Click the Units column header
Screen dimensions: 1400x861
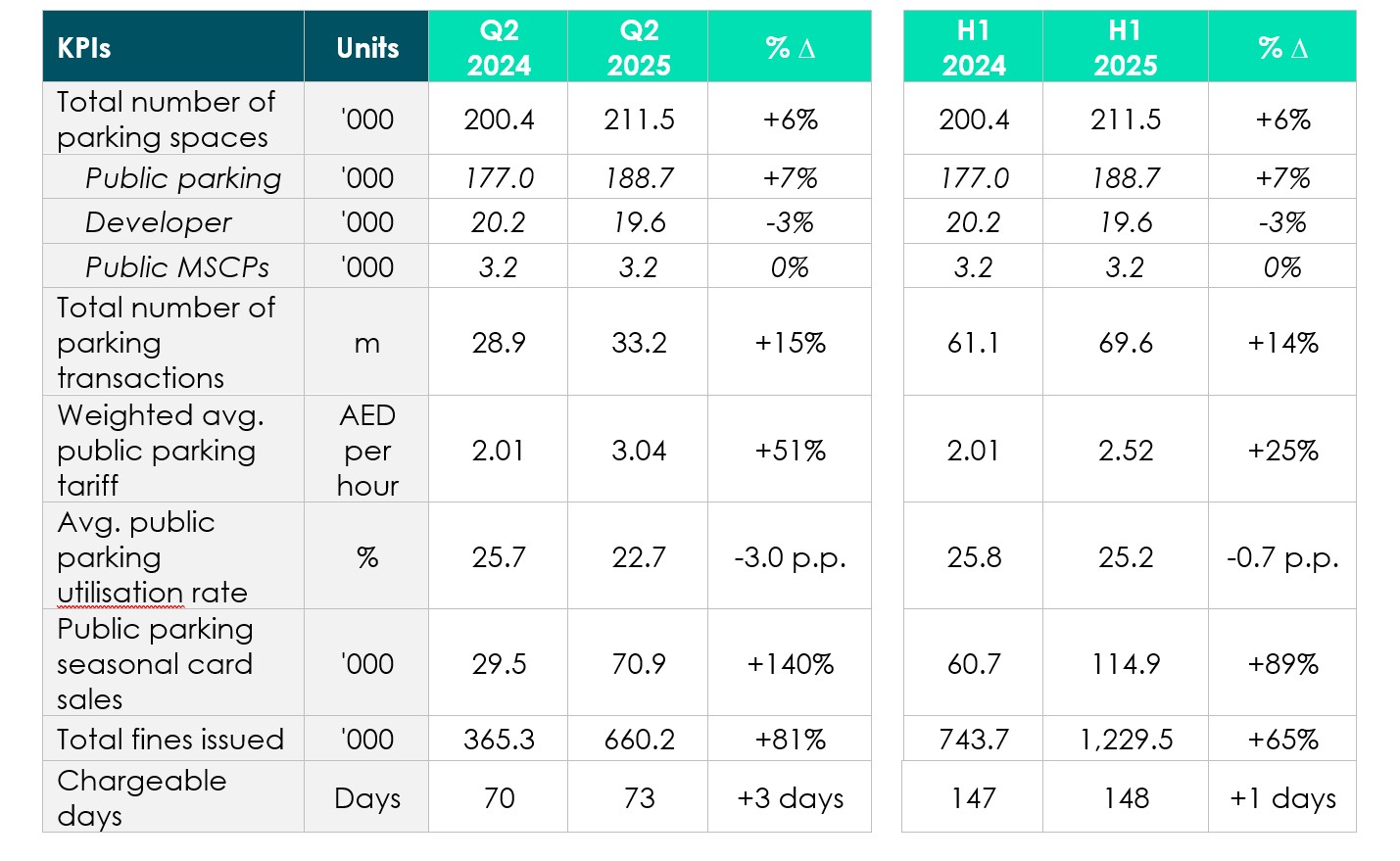pyautogui.click(x=367, y=48)
